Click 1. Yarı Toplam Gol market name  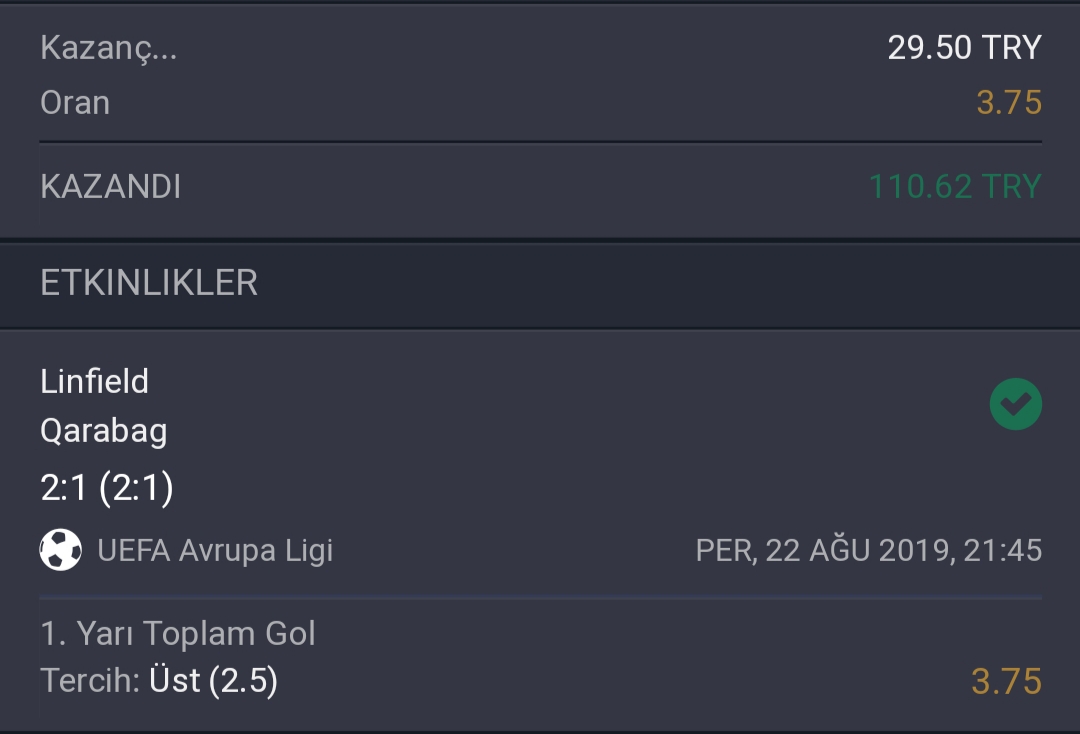(178, 633)
